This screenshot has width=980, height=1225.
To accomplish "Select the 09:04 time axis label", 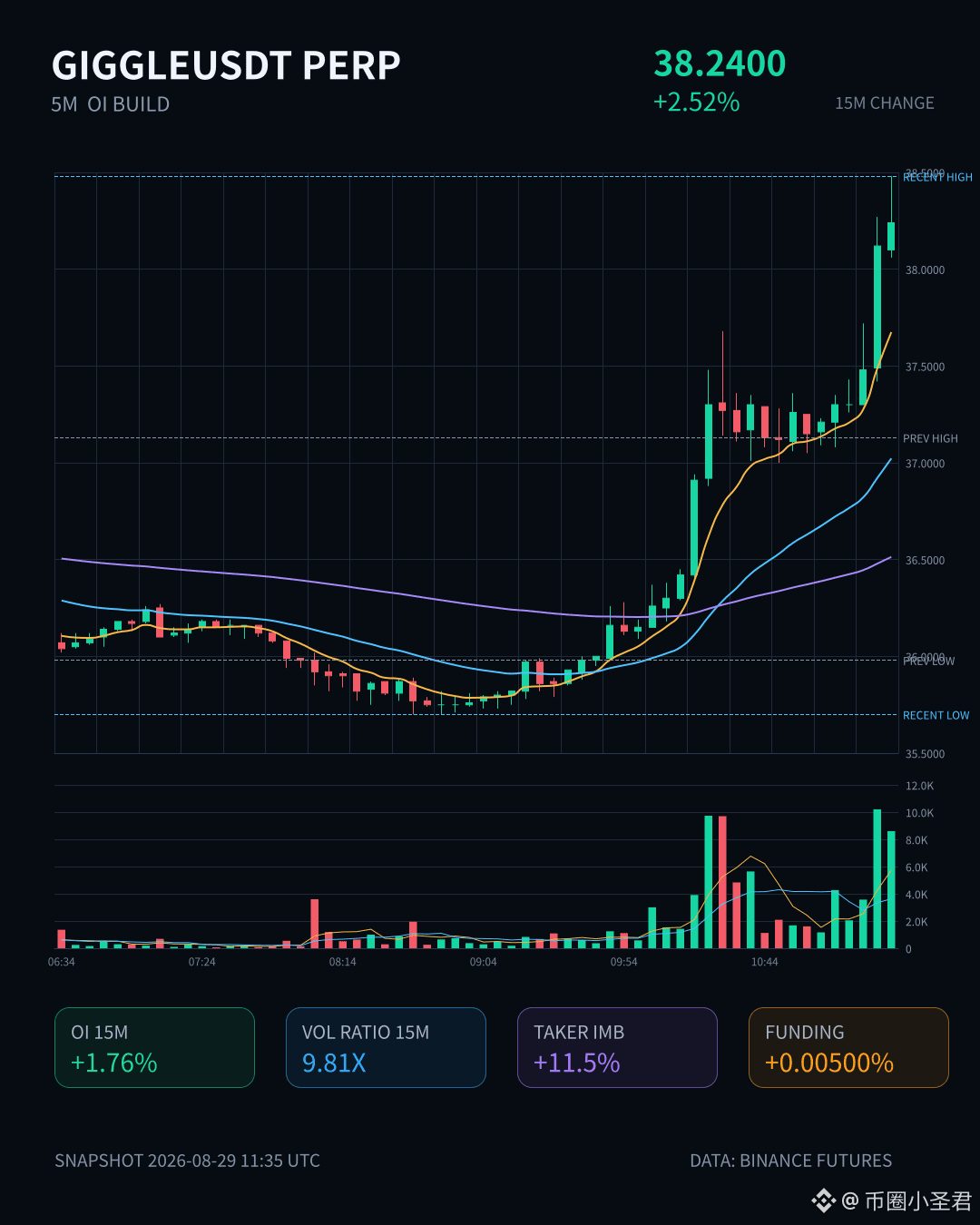I will [x=484, y=962].
